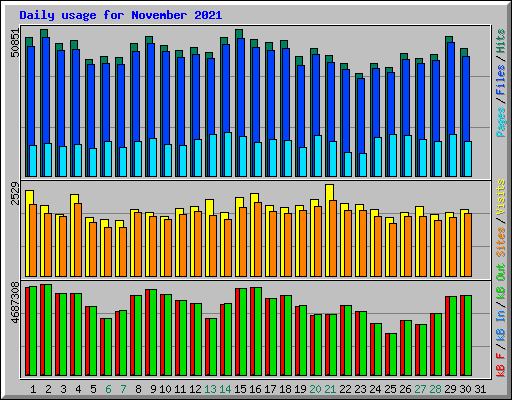Screen dimensions: 512x400
Task: Click day label '16' on the x-axis
Action: click(x=255, y=389)
